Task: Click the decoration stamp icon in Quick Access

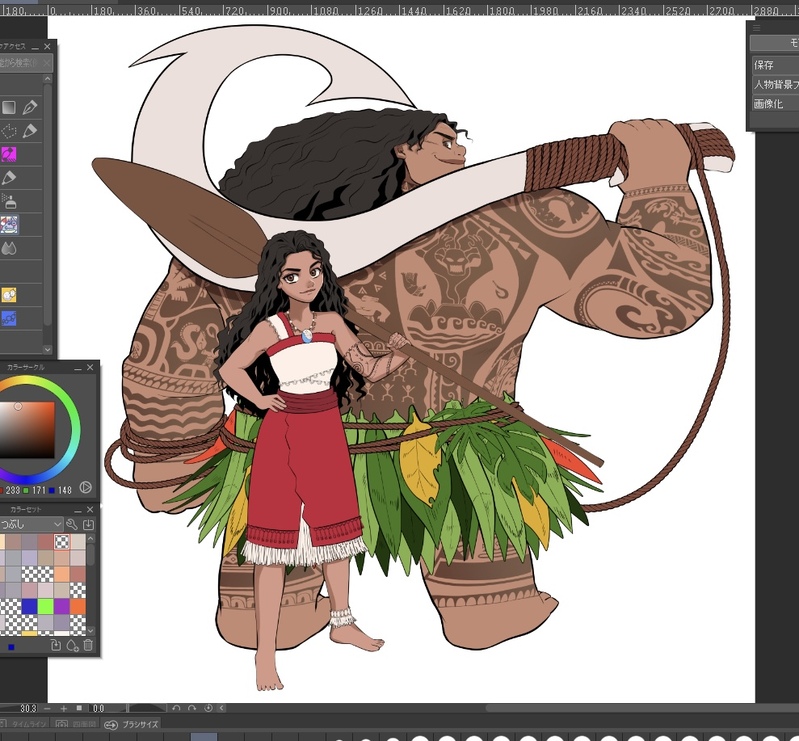Action: tap(9, 225)
